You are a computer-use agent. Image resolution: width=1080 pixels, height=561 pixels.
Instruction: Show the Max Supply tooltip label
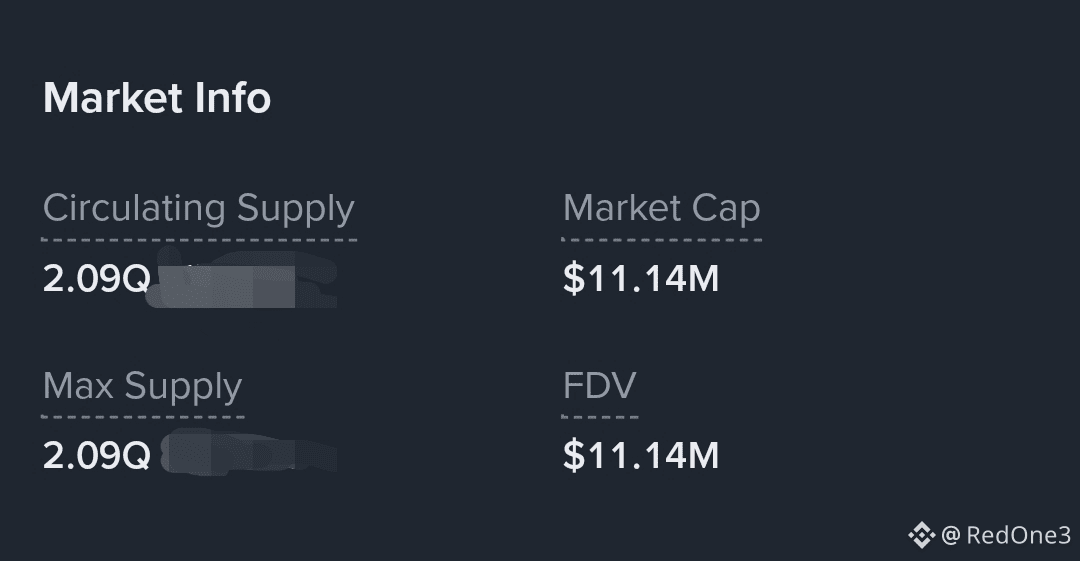pyautogui.click(x=142, y=386)
